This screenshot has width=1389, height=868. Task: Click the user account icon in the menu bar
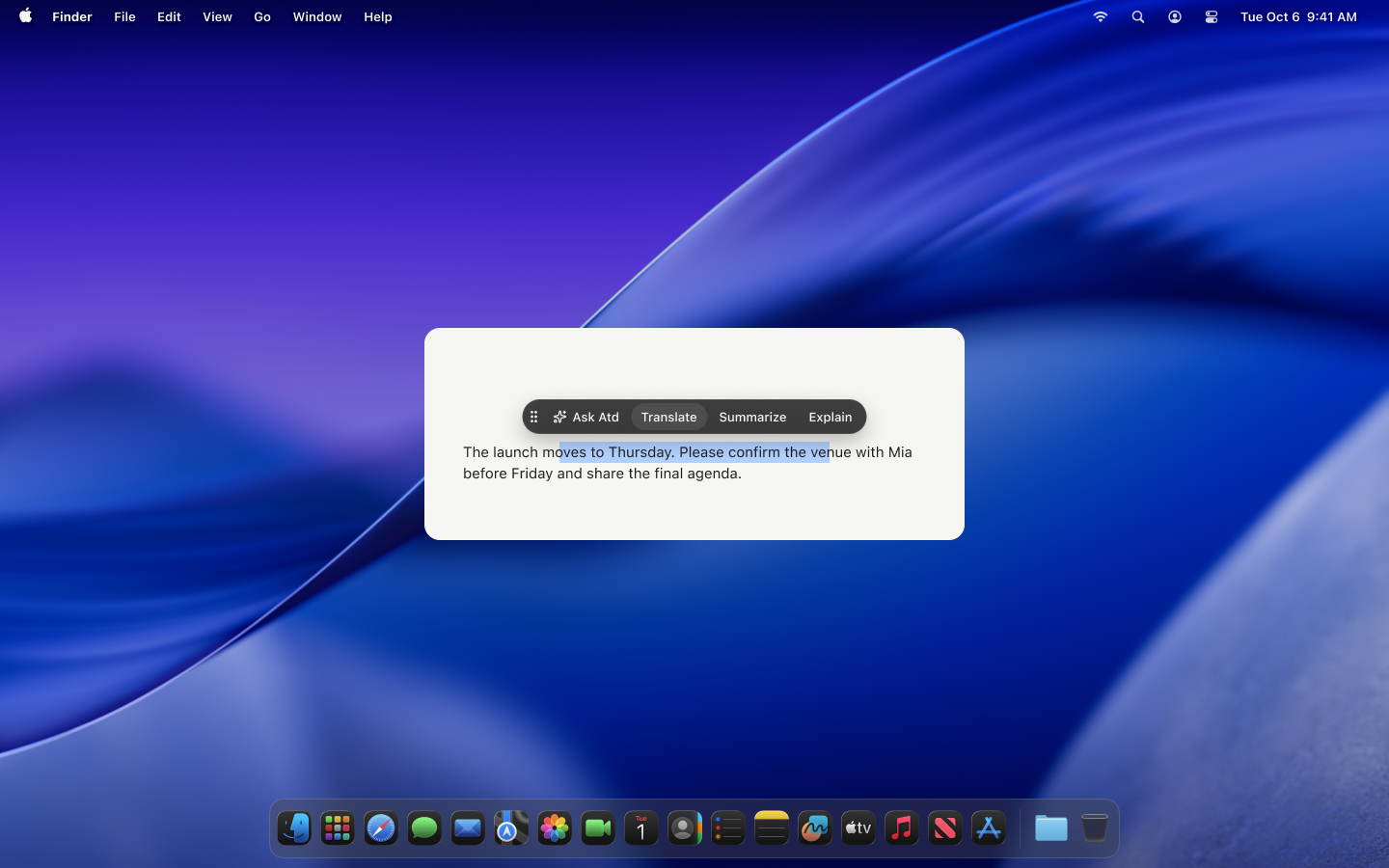(x=1175, y=16)
